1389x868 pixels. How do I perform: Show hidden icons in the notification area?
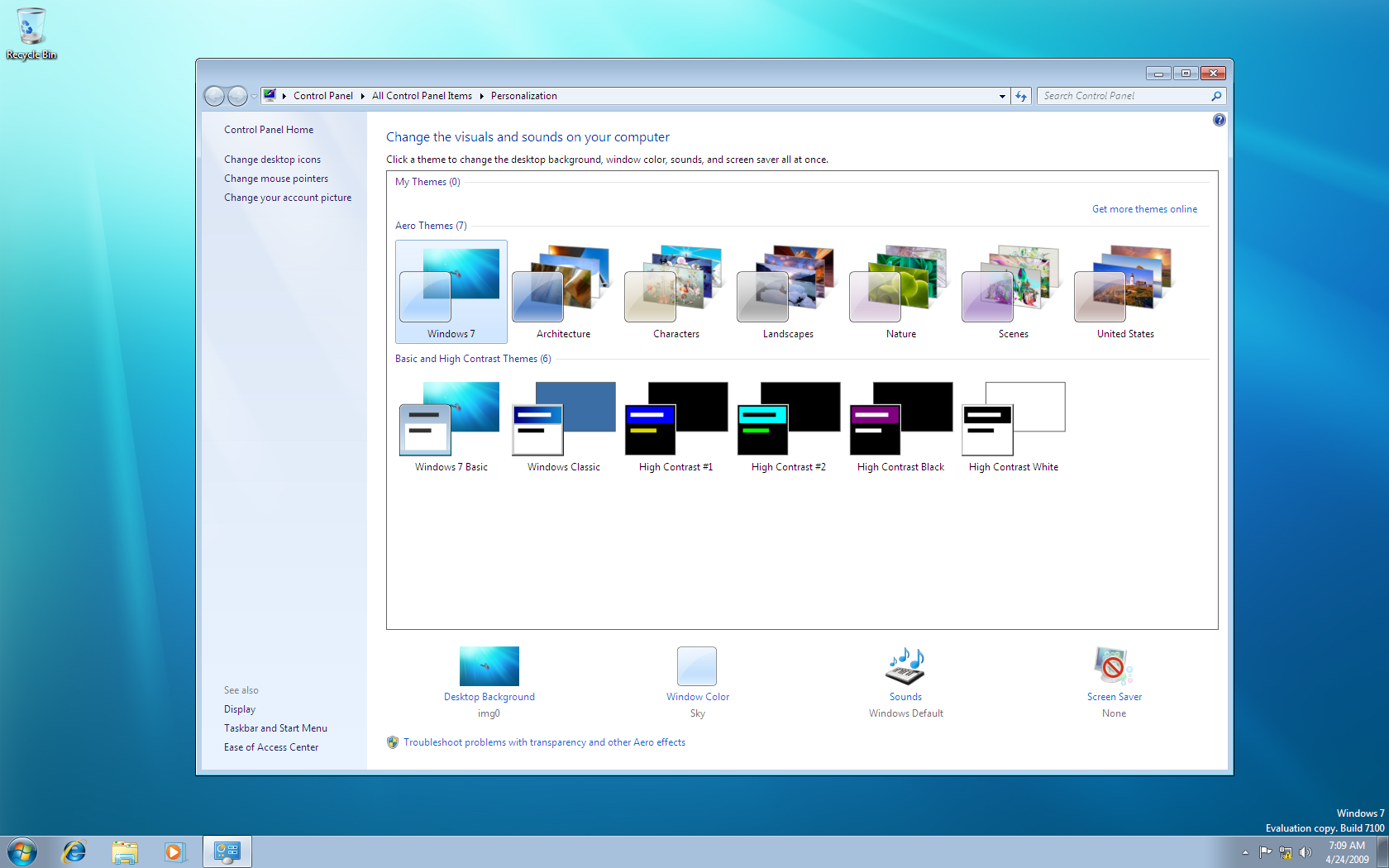click(x=1246, y=851)
